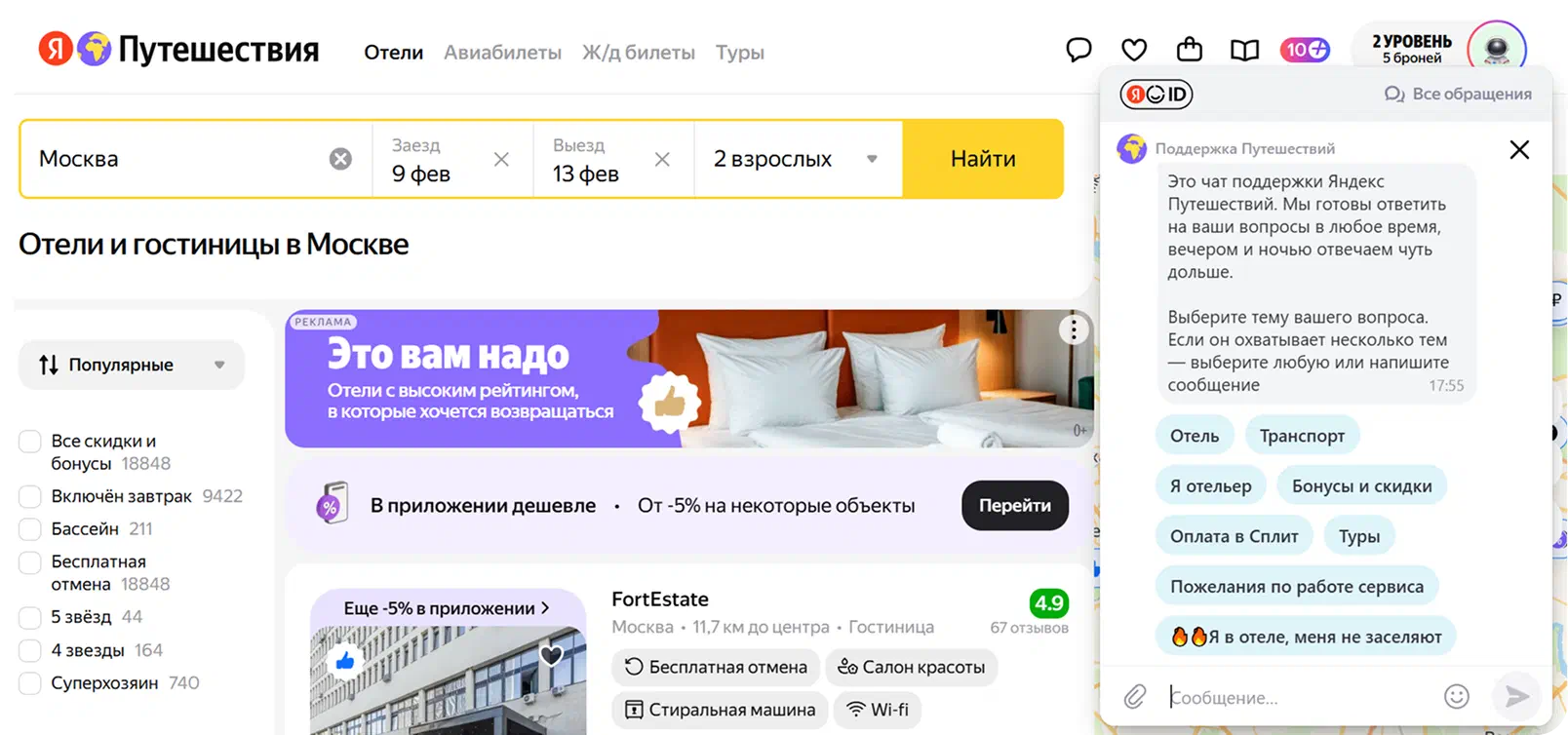1568x735 pixels.
Task: Click the Бесплатная отмена tag on FortEstate
Action: pos(716,667)
